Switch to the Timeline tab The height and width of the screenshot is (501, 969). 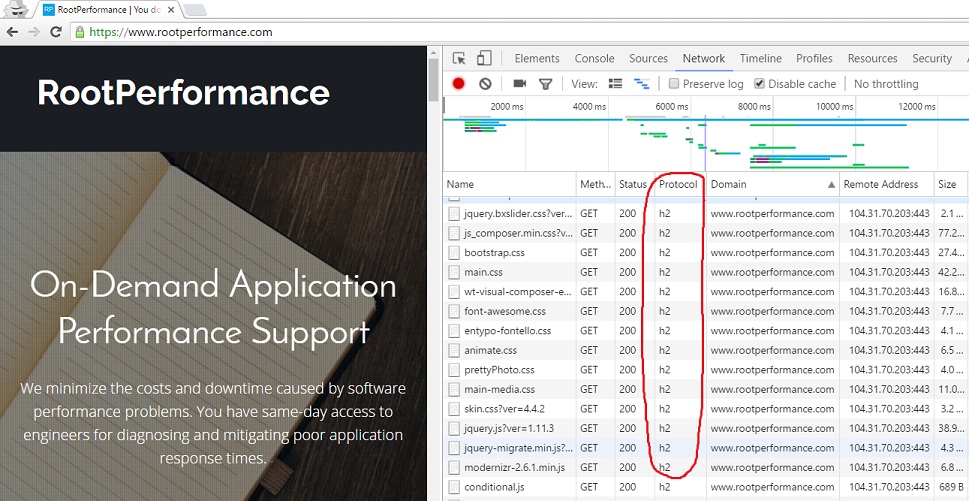pos(761,59)
